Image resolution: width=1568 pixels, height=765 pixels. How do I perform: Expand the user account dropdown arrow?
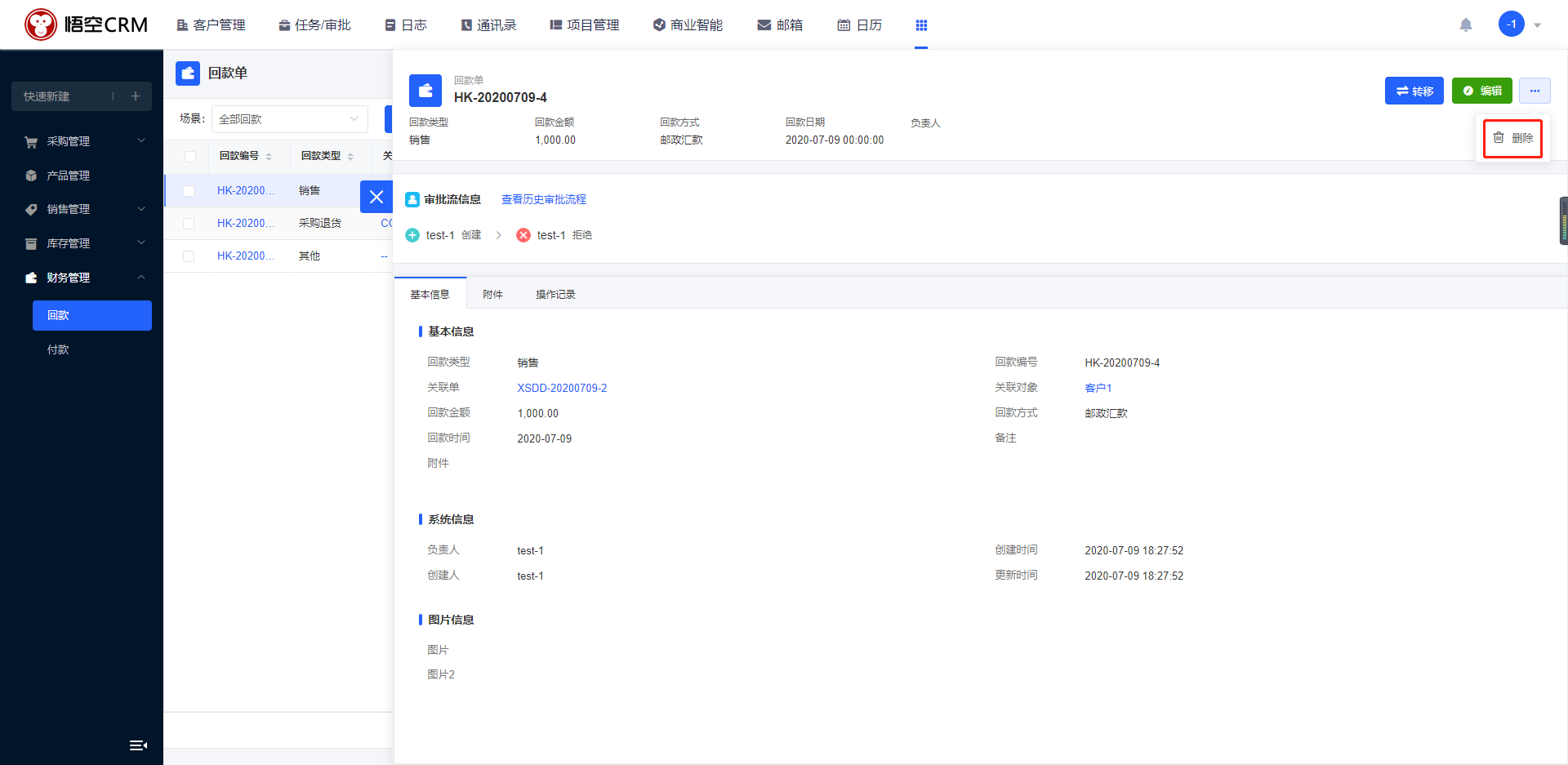tap(1537, 25)
